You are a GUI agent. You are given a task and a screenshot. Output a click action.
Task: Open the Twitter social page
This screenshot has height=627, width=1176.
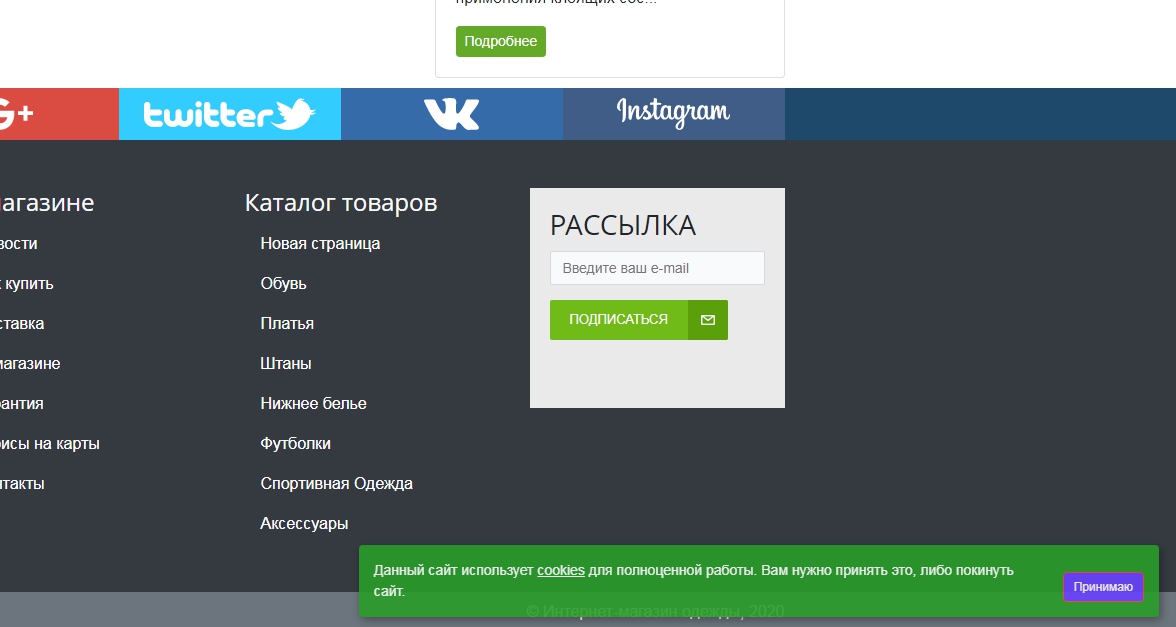point(229,113)
